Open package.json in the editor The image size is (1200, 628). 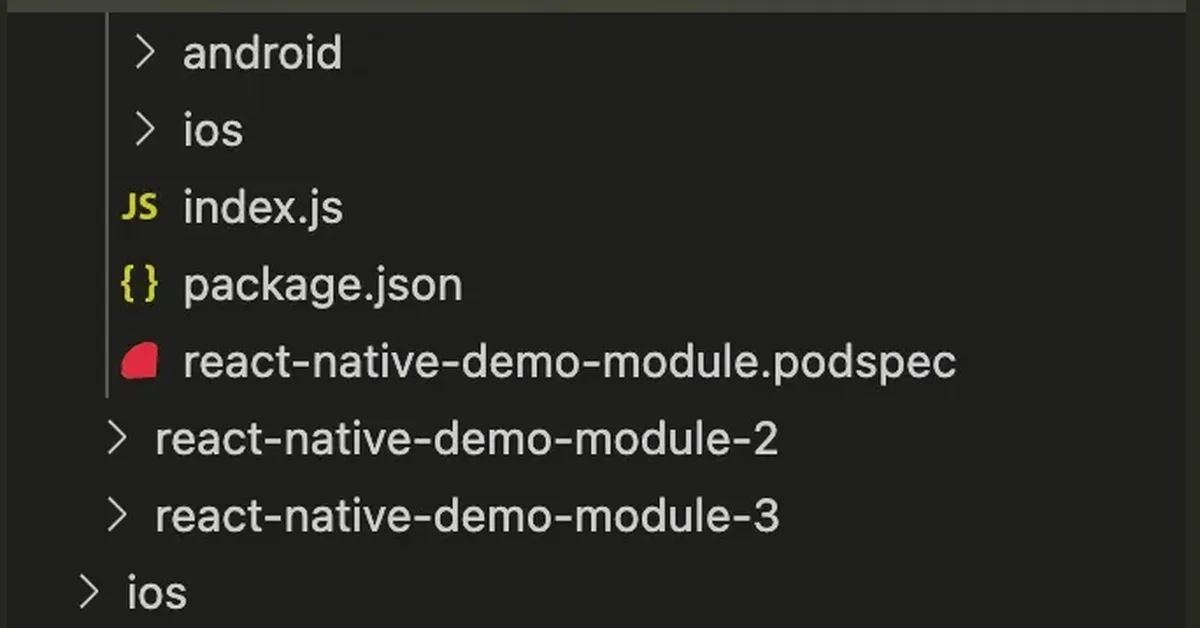coord(322,283)
